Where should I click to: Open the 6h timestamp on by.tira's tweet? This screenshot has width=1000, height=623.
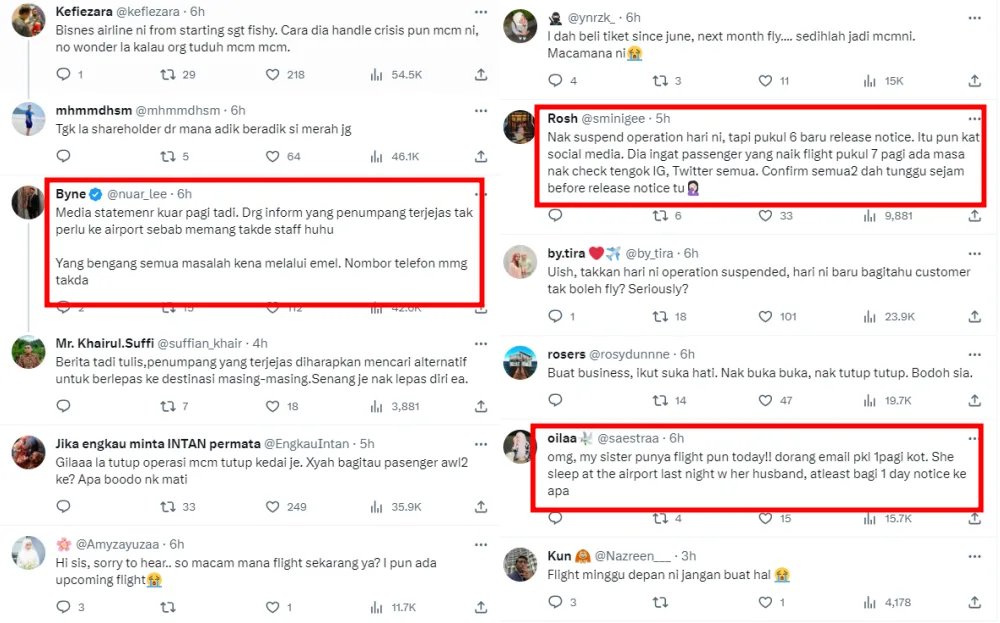point(690,253)
